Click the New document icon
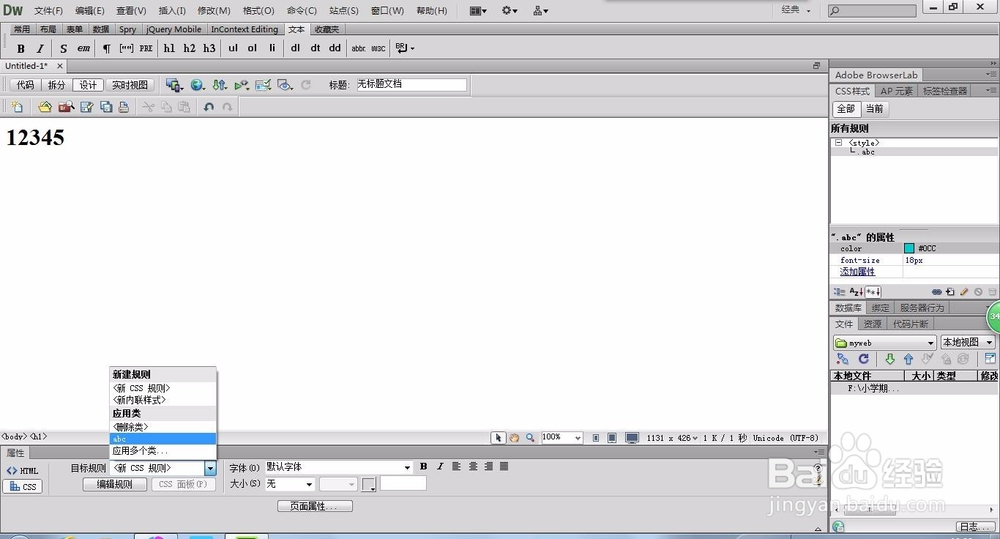1000x539 pixels. [17, 107]
